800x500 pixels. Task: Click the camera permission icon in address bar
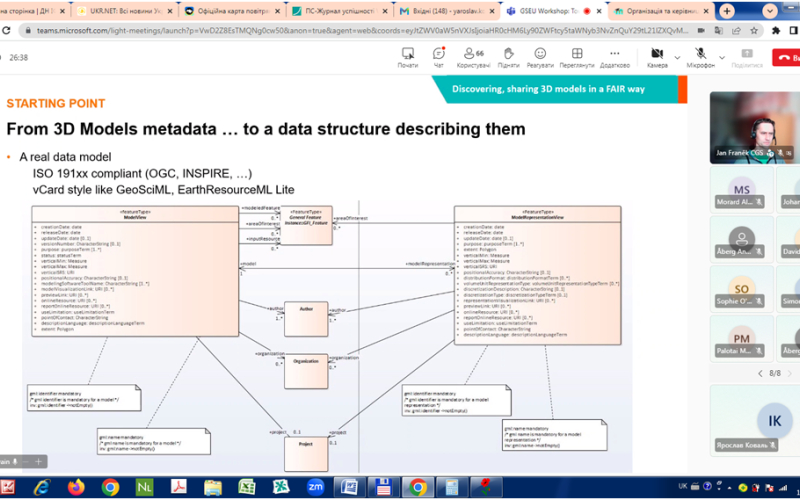point(701,31)
